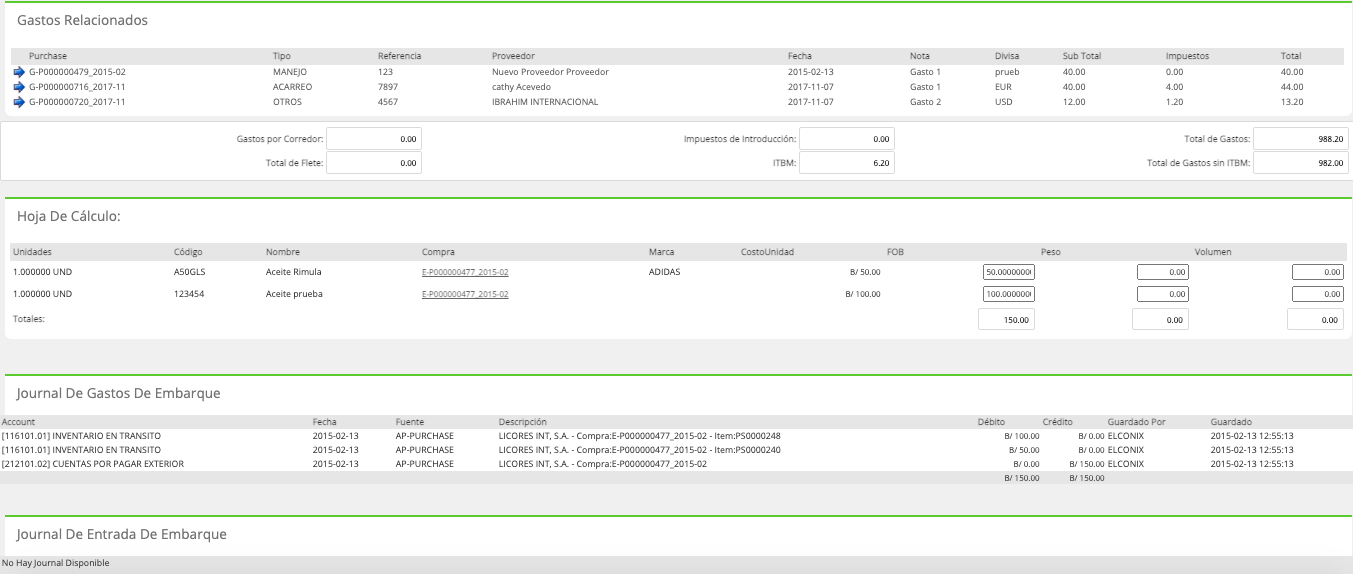Click the FOB totals field 150.00

(x=1007, y=320)
